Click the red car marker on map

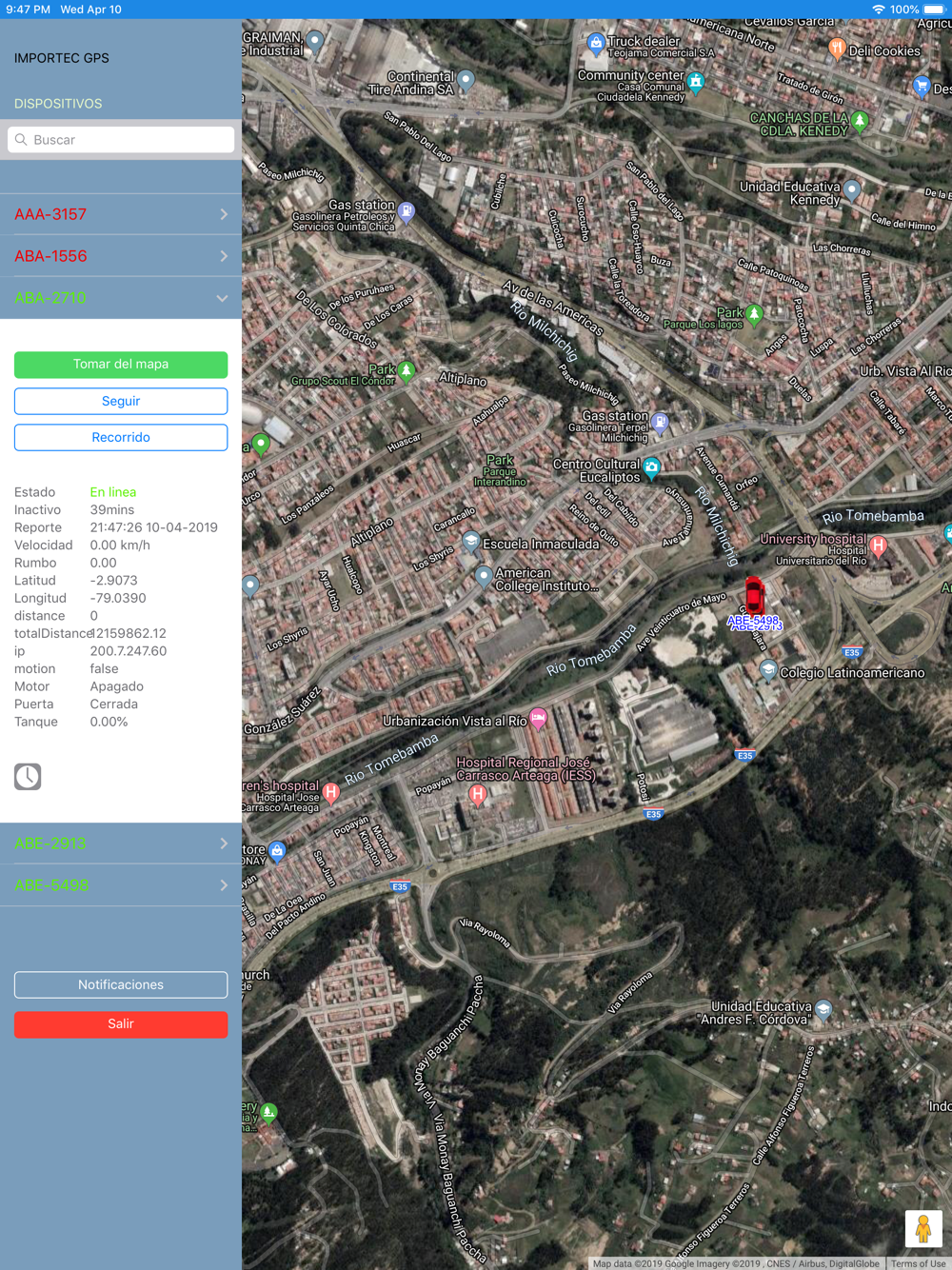pos(754,595)
